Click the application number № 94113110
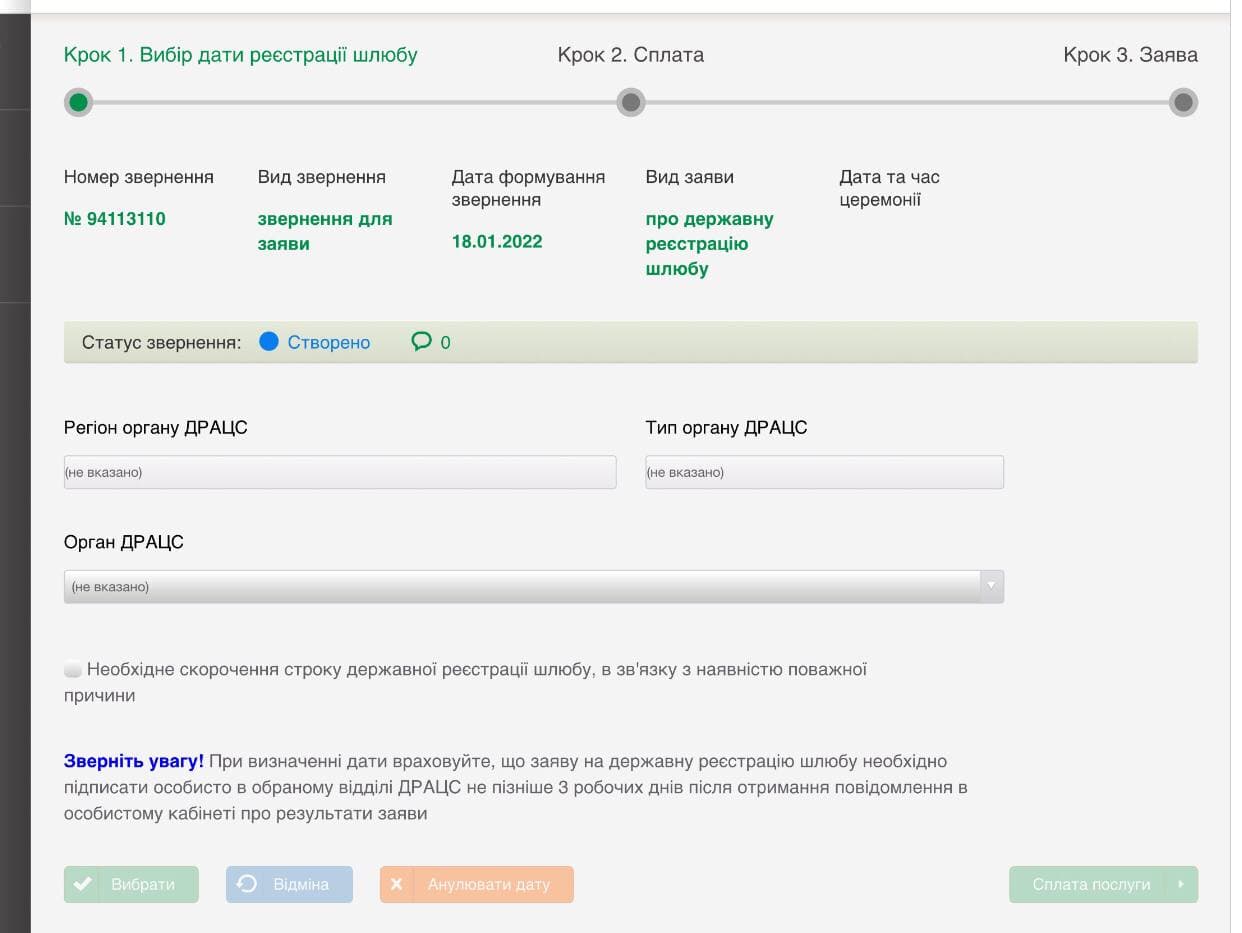Image resolution: width=1242 pixels, height=933 pixels. coord(114,219)
